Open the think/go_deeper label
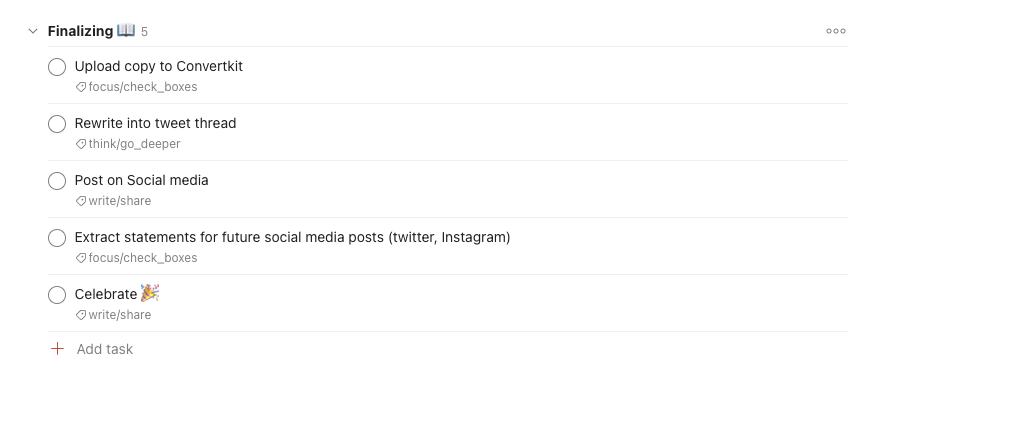 [135, 144]
